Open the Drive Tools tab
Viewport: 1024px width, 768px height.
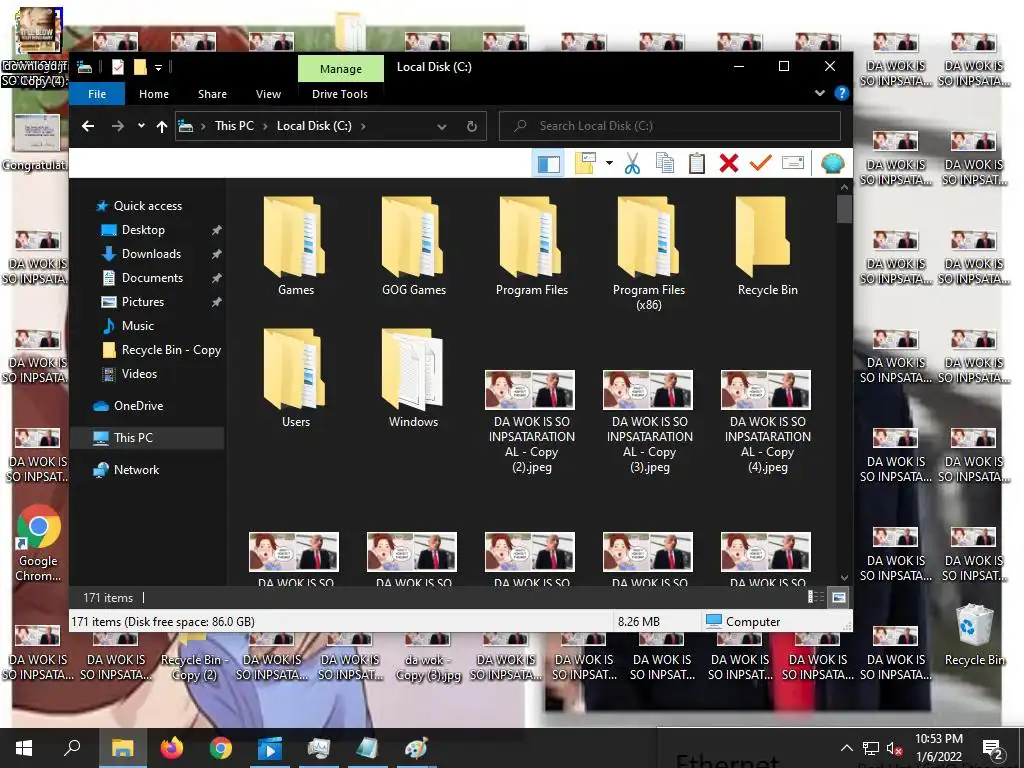[x=340, y=94]
